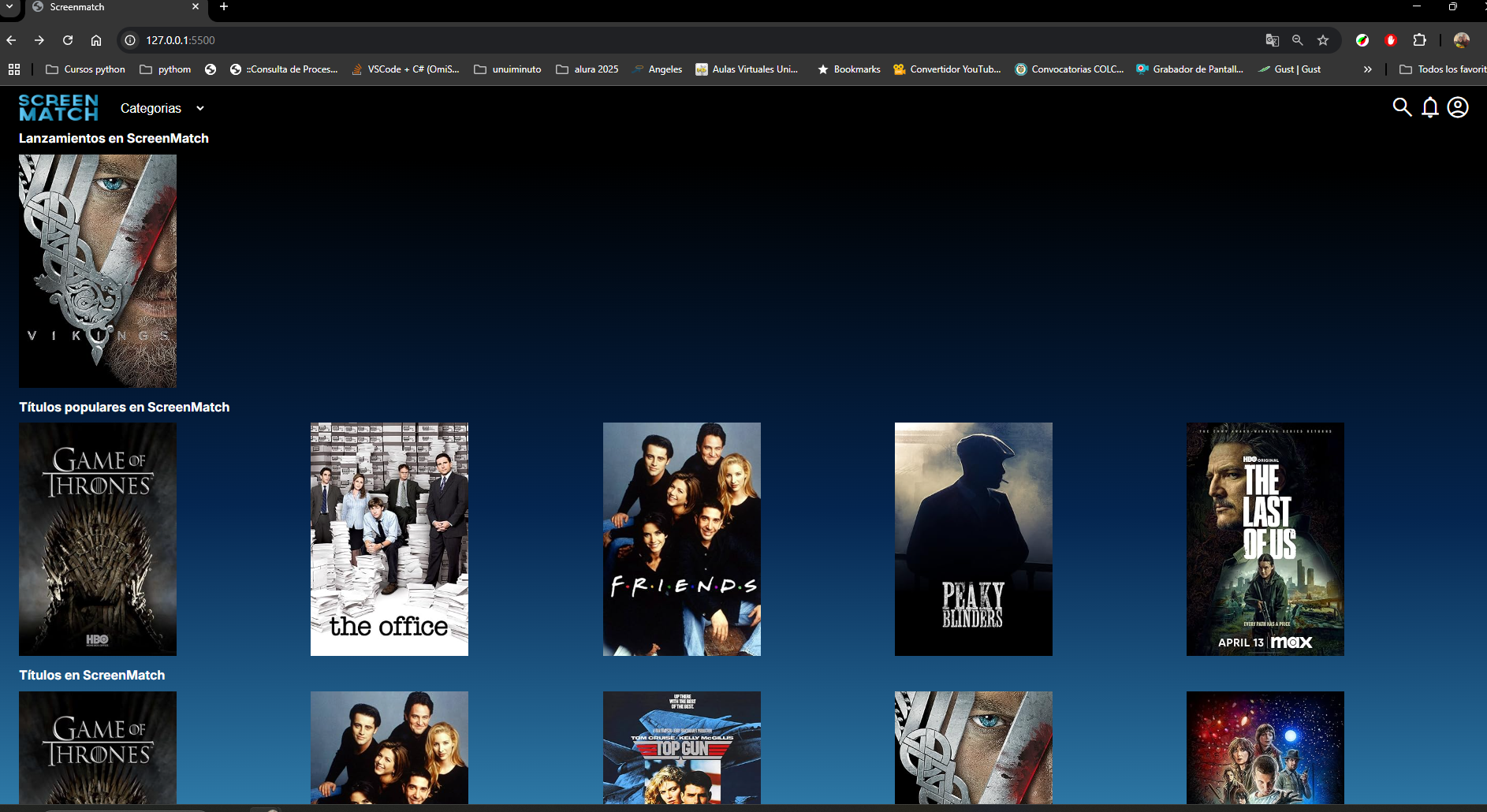Open the pythom bookmark folder
Image resolution: width=1487 pixels, height=812 pixels.
pos(166,69)
